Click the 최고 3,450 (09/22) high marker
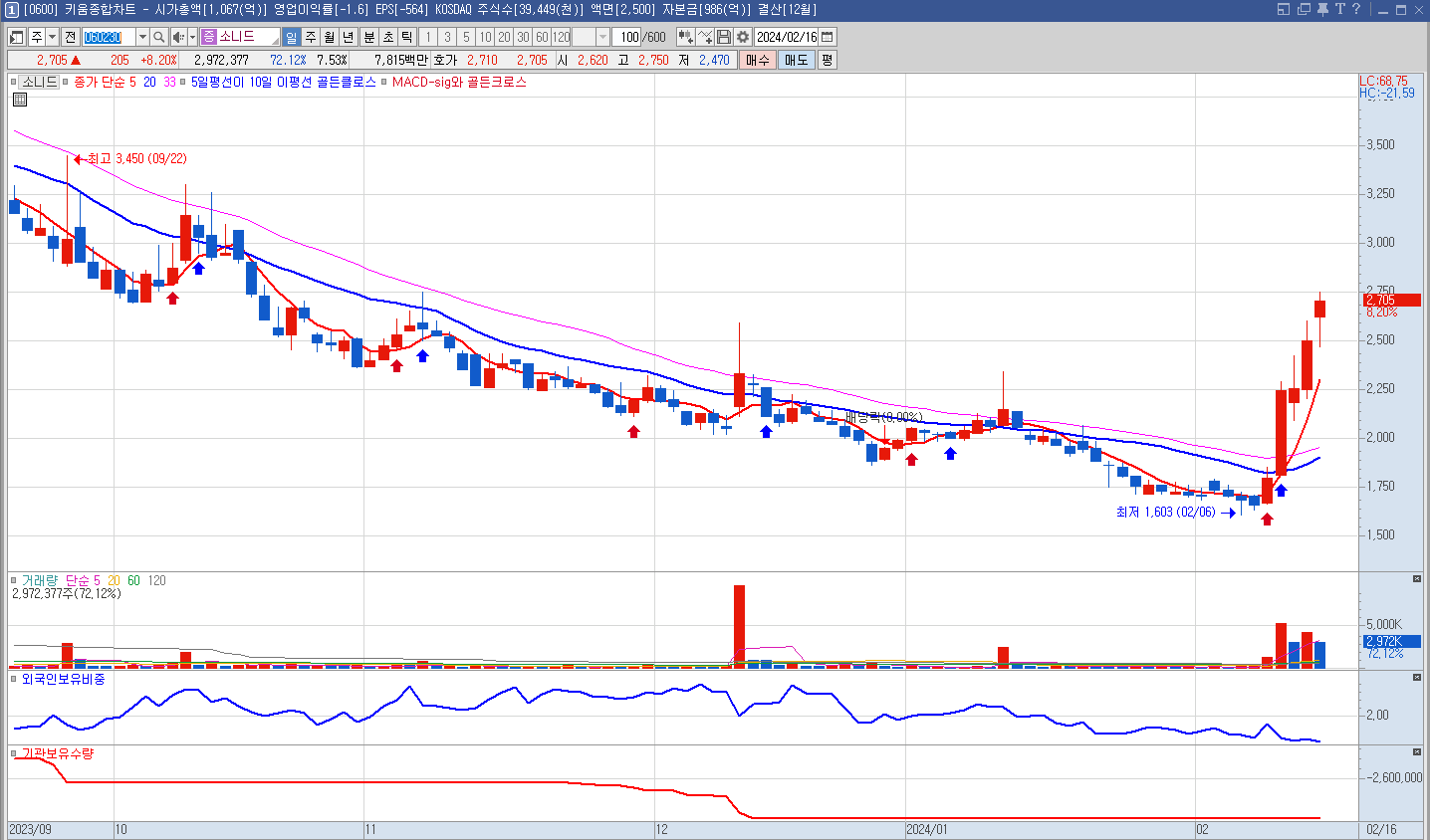 [130, 158]
